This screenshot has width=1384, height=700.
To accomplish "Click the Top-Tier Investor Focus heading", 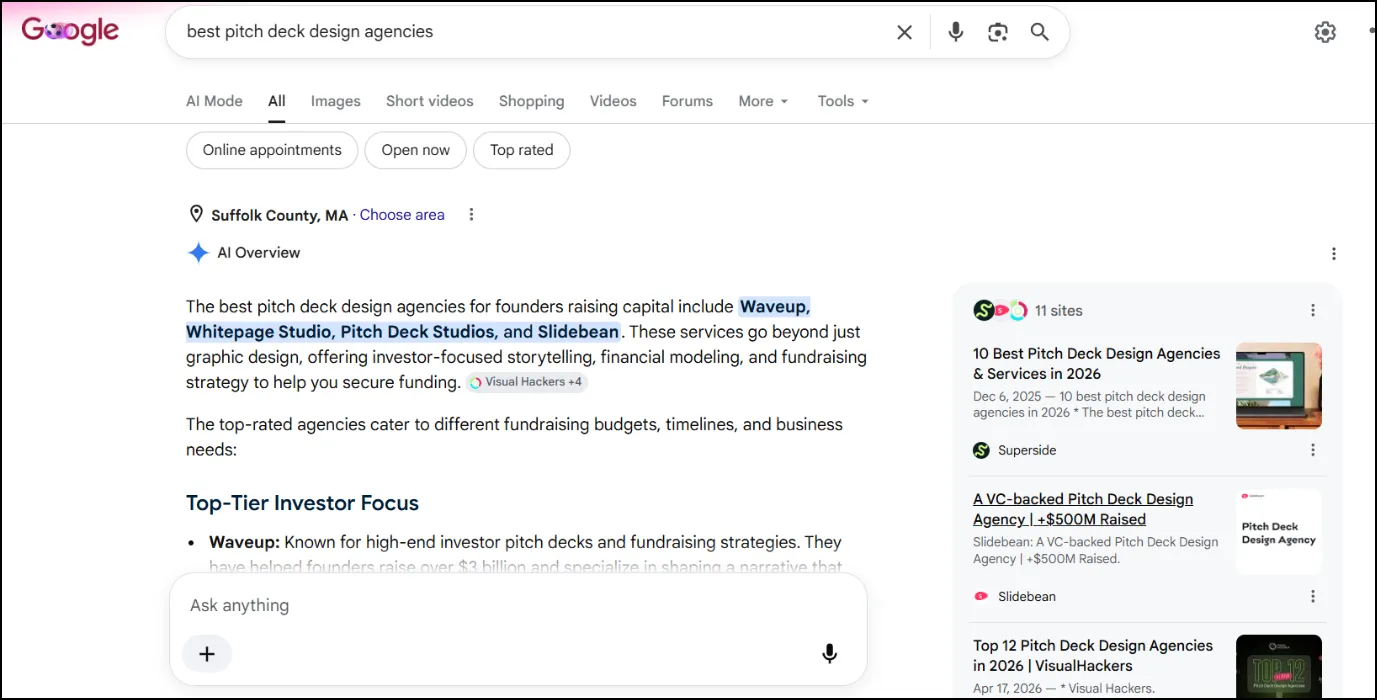I will point(302,503).
